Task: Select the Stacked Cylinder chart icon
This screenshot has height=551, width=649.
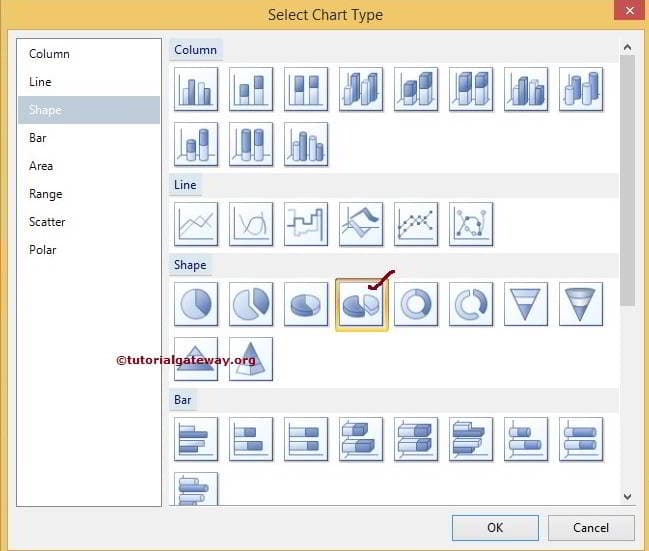Action: (x=196, y=144)
